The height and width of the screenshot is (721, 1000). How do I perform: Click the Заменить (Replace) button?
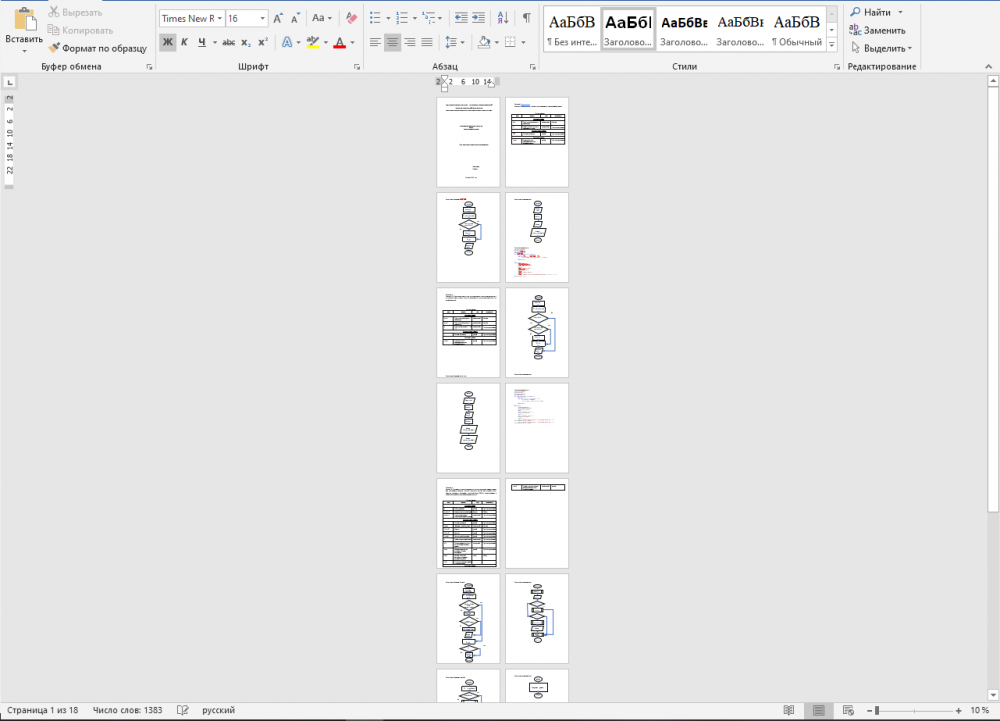point(878,30)
